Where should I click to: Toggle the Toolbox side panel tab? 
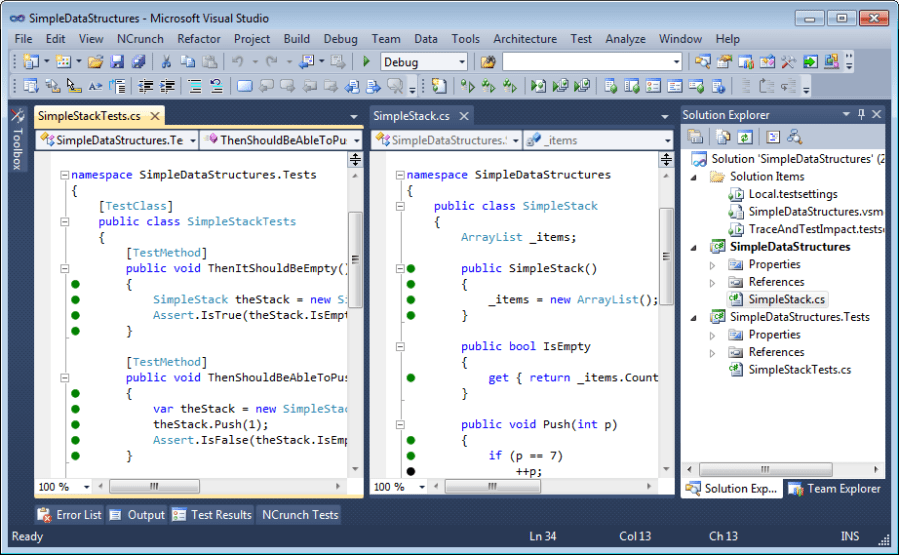point(17,139)
